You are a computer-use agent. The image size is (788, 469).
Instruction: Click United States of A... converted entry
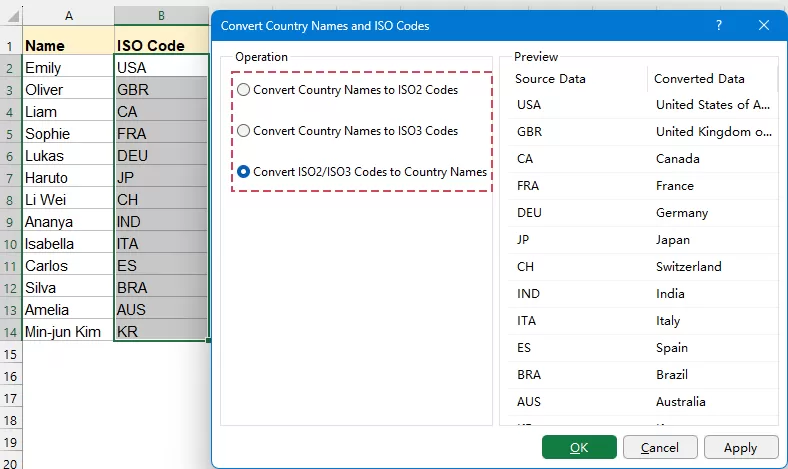tap(713, 105)
